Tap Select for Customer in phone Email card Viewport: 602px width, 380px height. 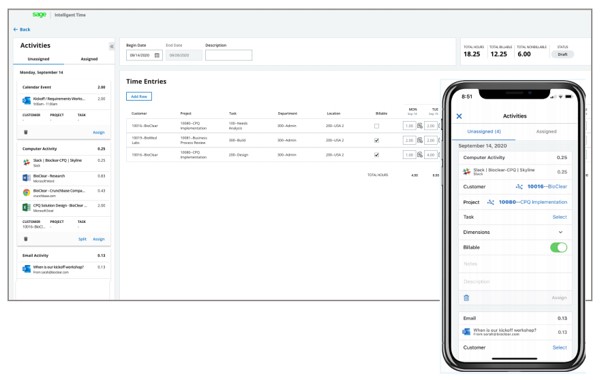point(559,348)
